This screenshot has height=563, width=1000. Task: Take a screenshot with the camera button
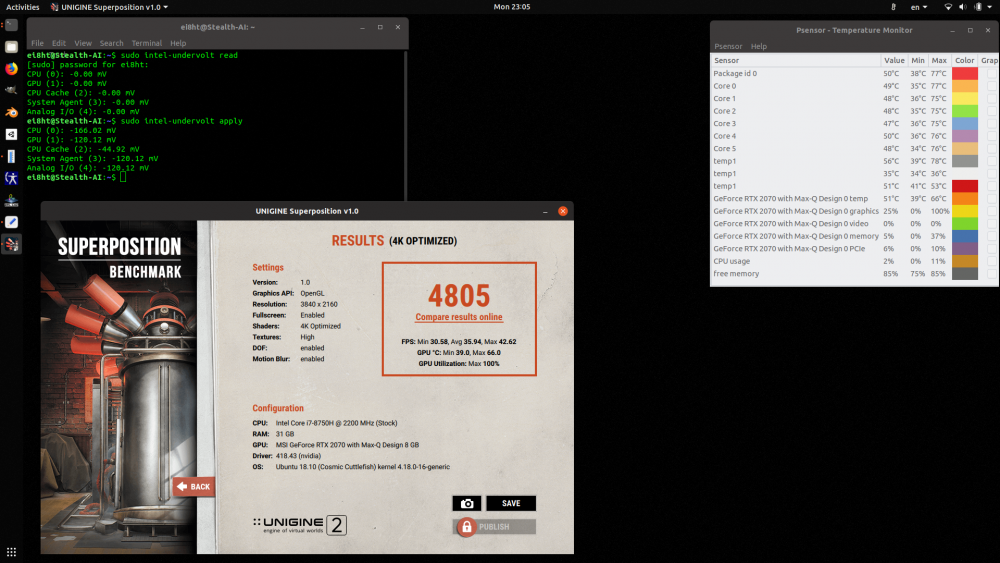pos(467,503)
